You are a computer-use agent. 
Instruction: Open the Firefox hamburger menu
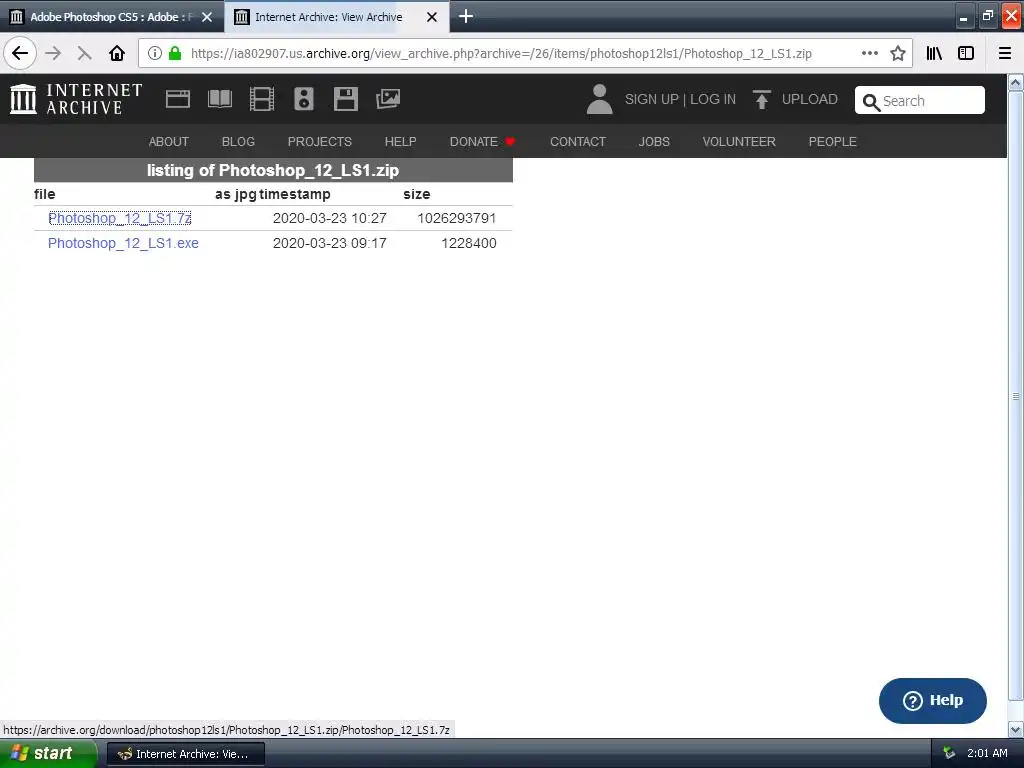tap(1005, 54)
